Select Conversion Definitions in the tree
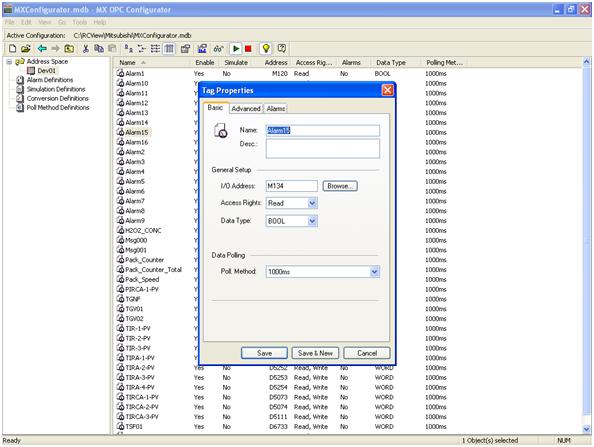The height and width of the screenshot is (447, 594). click(x=58, y=98)
